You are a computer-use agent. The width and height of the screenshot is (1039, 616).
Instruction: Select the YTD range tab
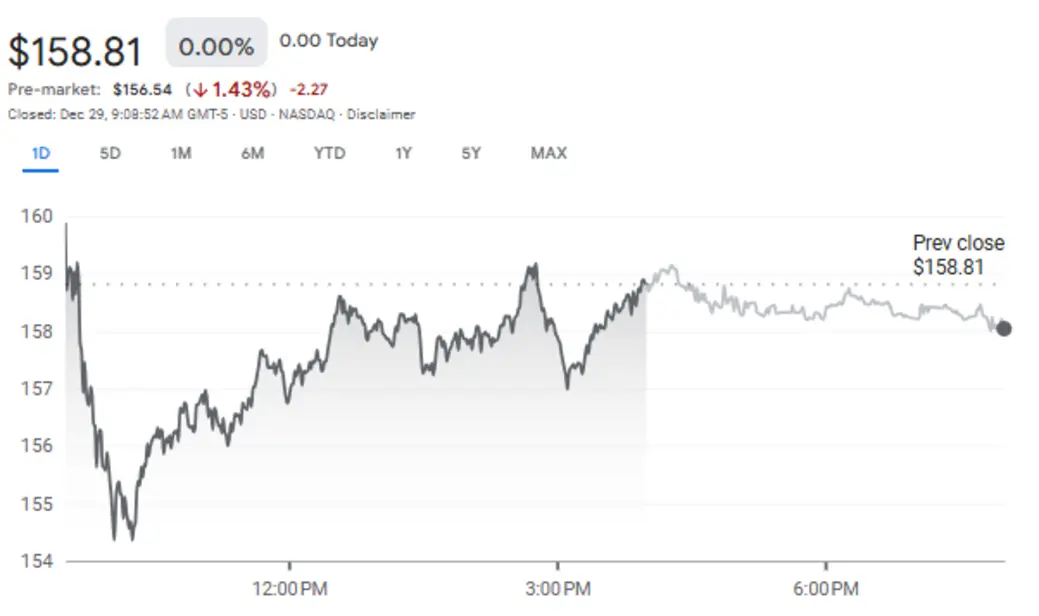(x=329, y=153)
